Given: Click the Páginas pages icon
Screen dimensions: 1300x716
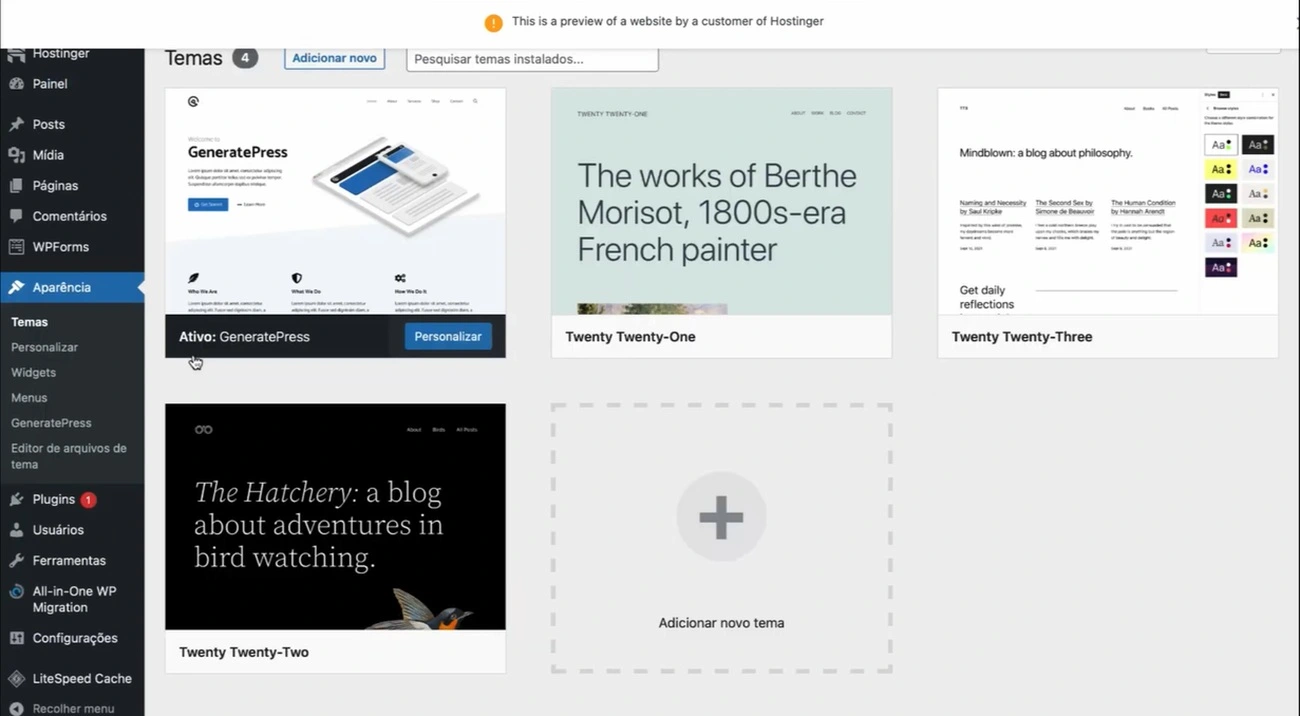Looking at the screenshot, I should tap(16, 186).
